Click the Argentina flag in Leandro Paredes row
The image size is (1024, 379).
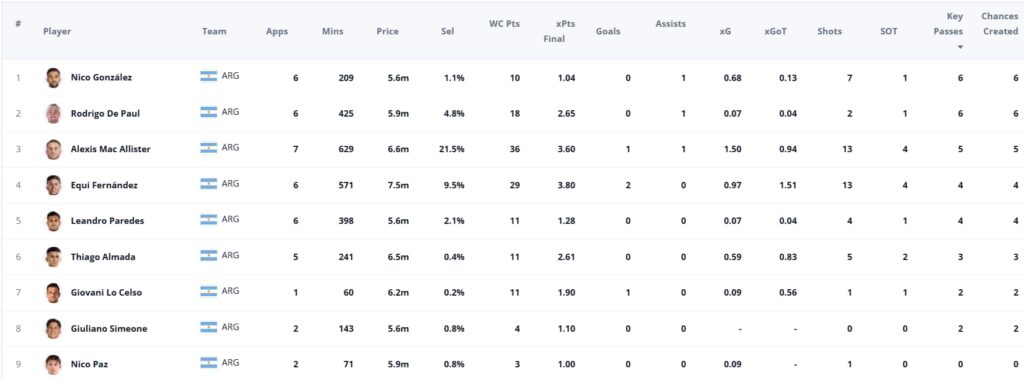tap(208, 220)
